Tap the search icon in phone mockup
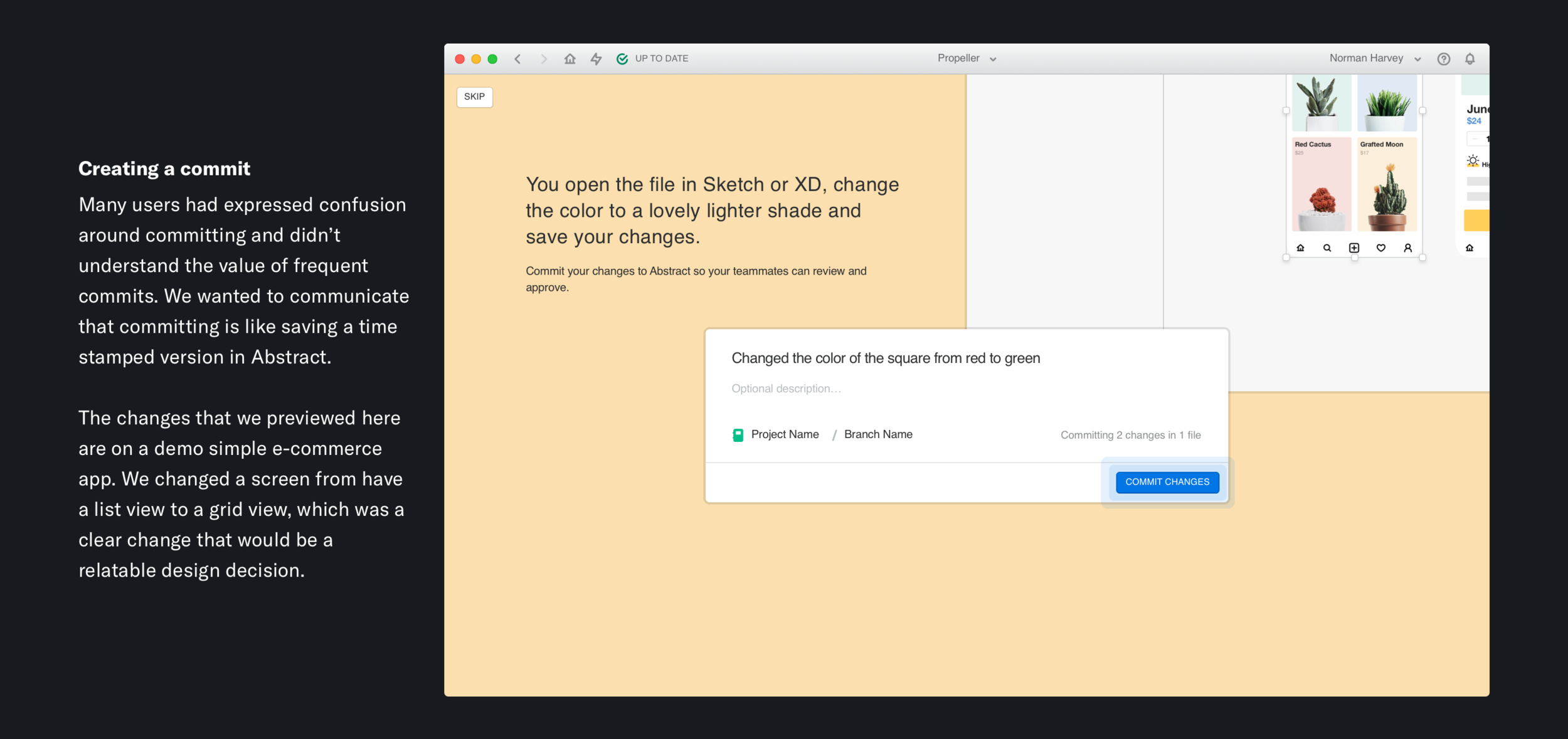The image size is (1568, 739). (1327, 248)
